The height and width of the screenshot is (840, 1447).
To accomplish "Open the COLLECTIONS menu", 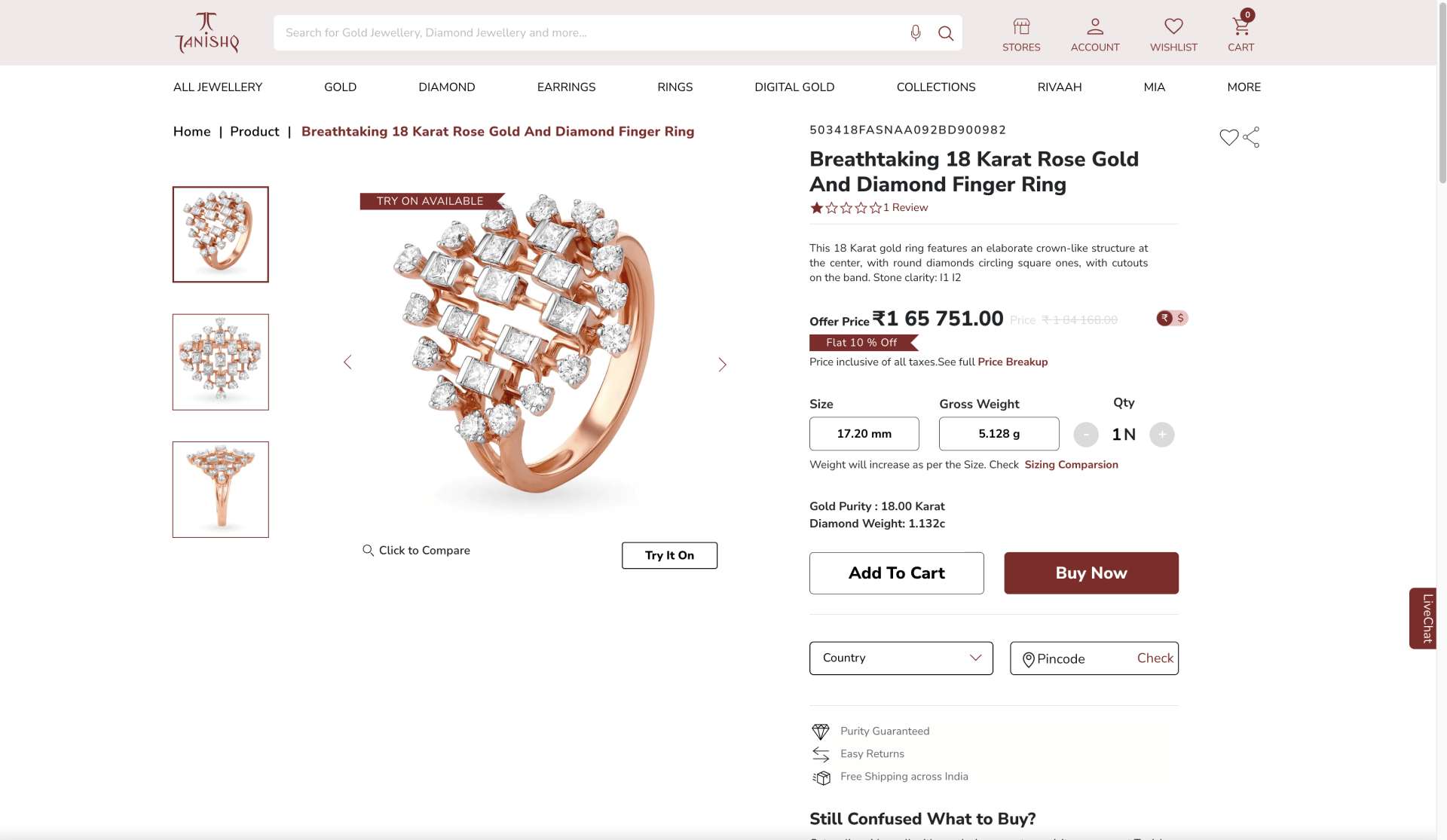I will (x=935, y=87).
